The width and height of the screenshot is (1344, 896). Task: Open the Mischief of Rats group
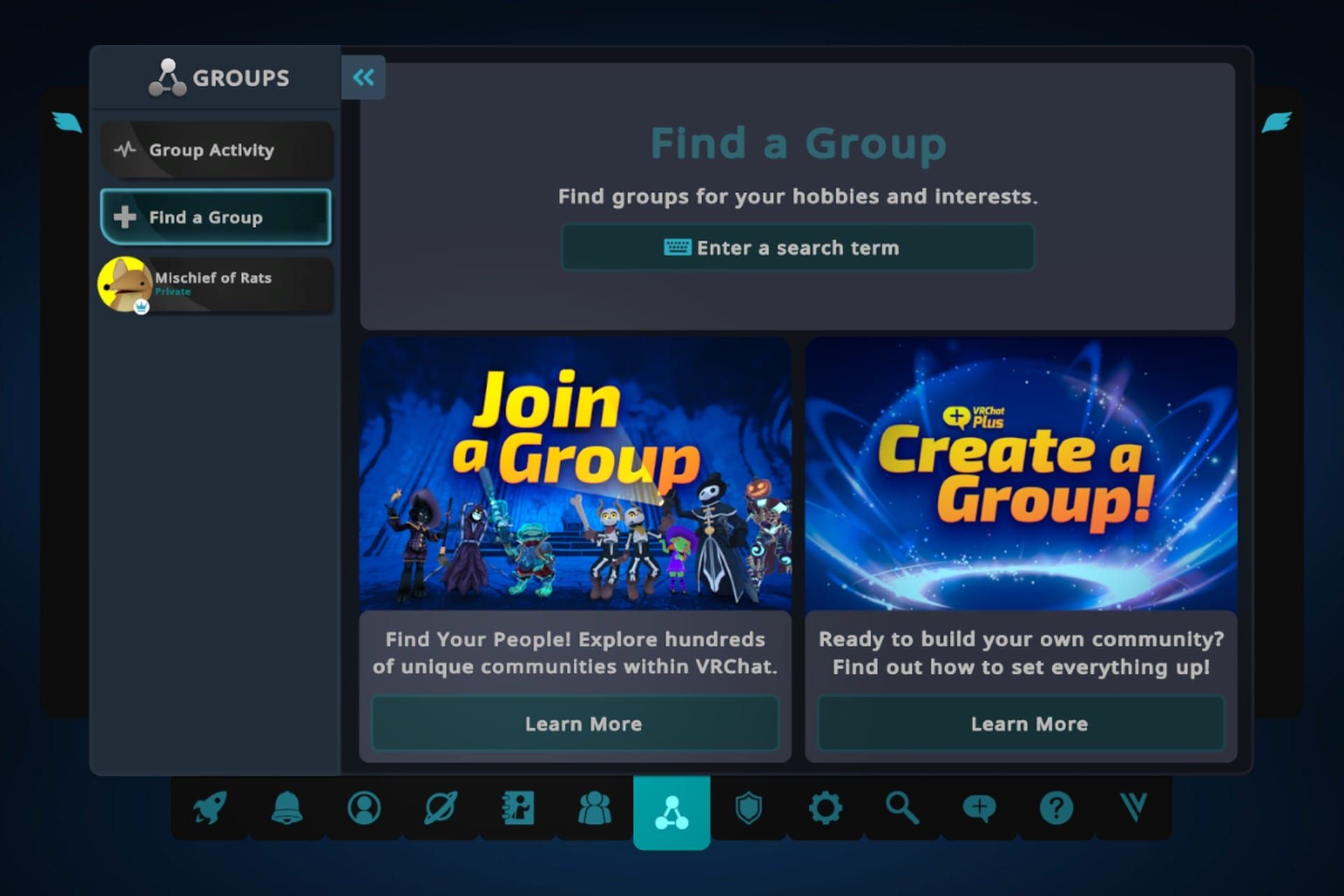(x=216, y=283)
